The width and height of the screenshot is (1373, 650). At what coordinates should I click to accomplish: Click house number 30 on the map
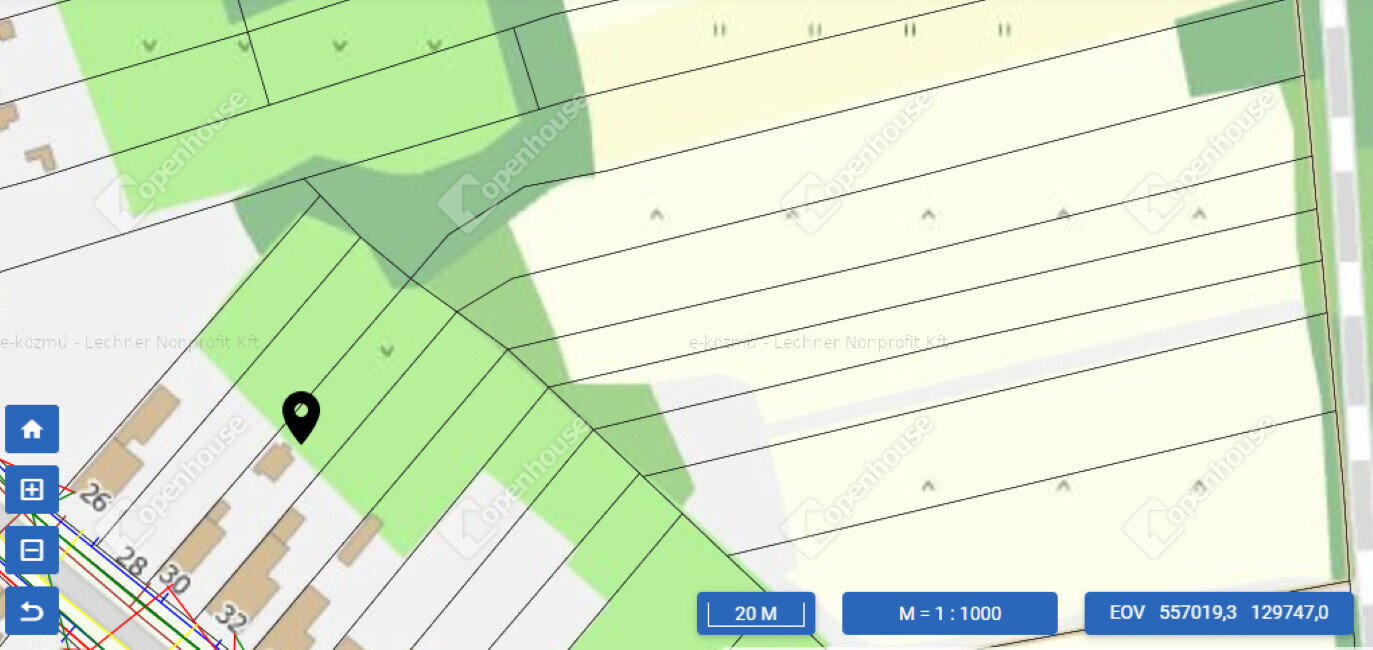click(174, 579)
